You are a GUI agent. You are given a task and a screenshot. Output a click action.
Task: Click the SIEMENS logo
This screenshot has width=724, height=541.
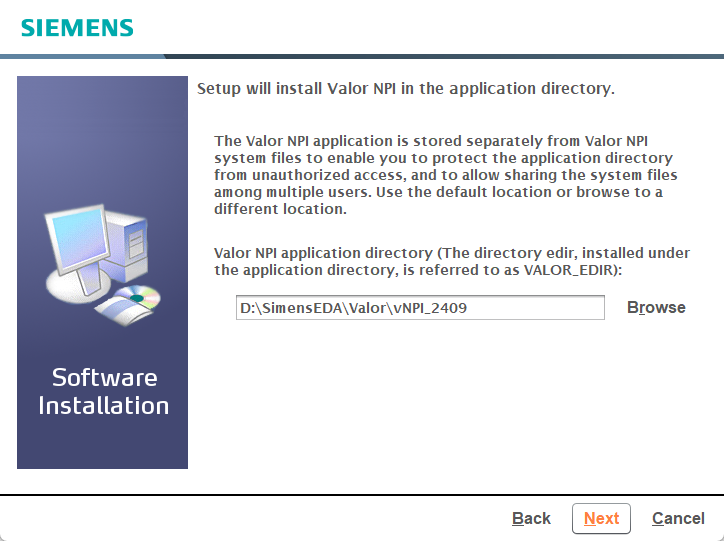(x=77, y=28)
